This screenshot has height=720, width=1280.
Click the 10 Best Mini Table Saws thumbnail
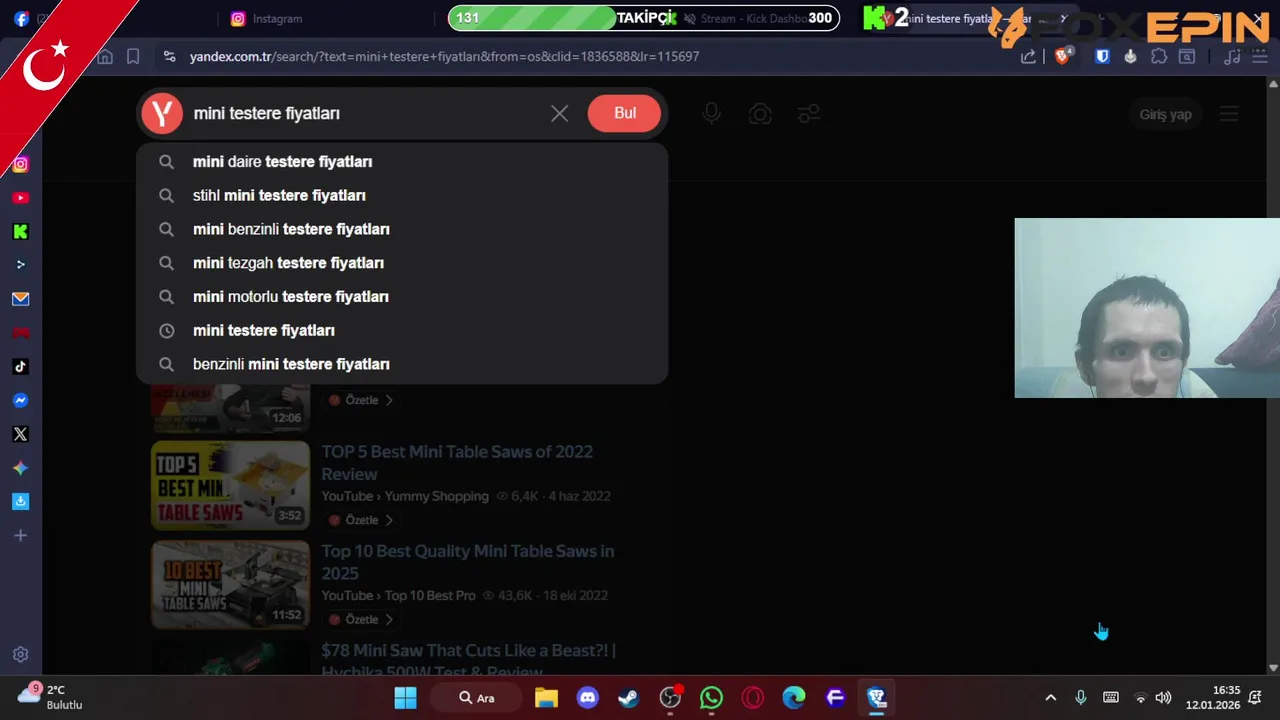[231, 585]
